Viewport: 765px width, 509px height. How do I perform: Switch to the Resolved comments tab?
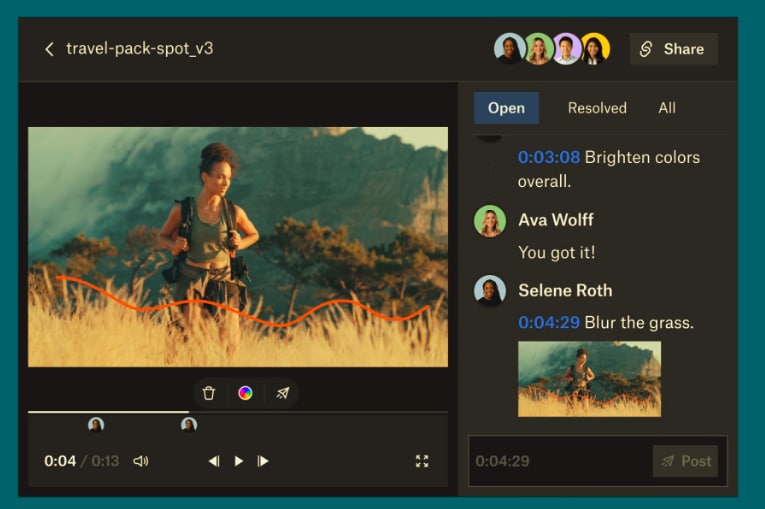point(597,108)
